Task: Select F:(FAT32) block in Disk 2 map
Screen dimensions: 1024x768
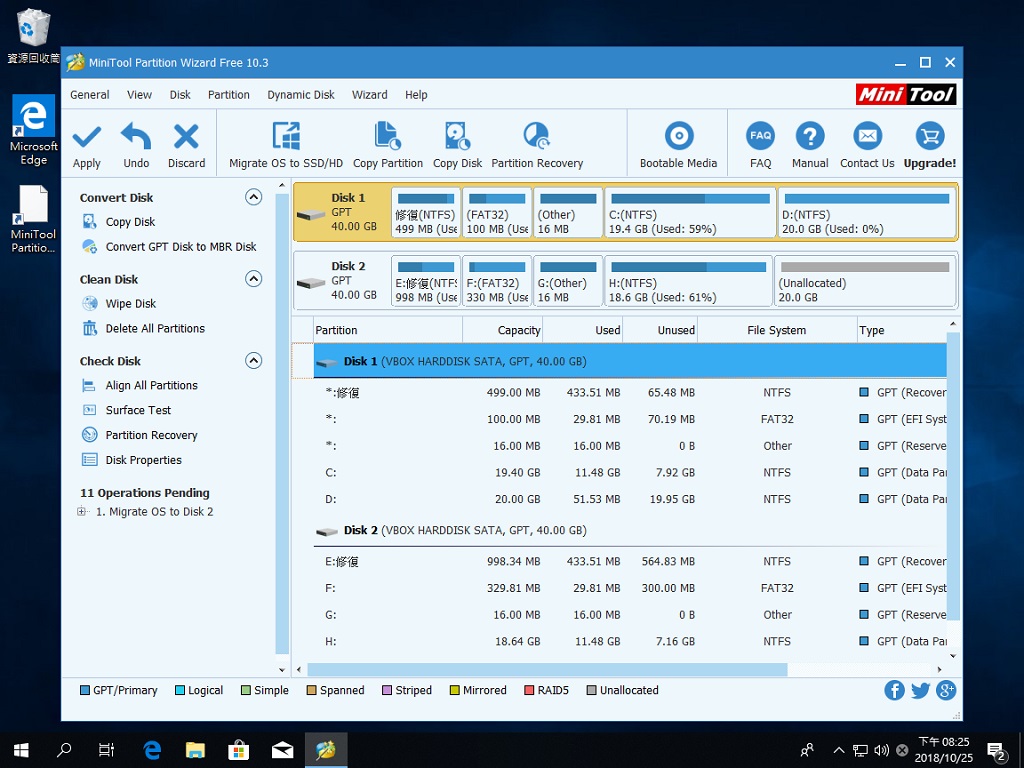Action: click(496, 281)
